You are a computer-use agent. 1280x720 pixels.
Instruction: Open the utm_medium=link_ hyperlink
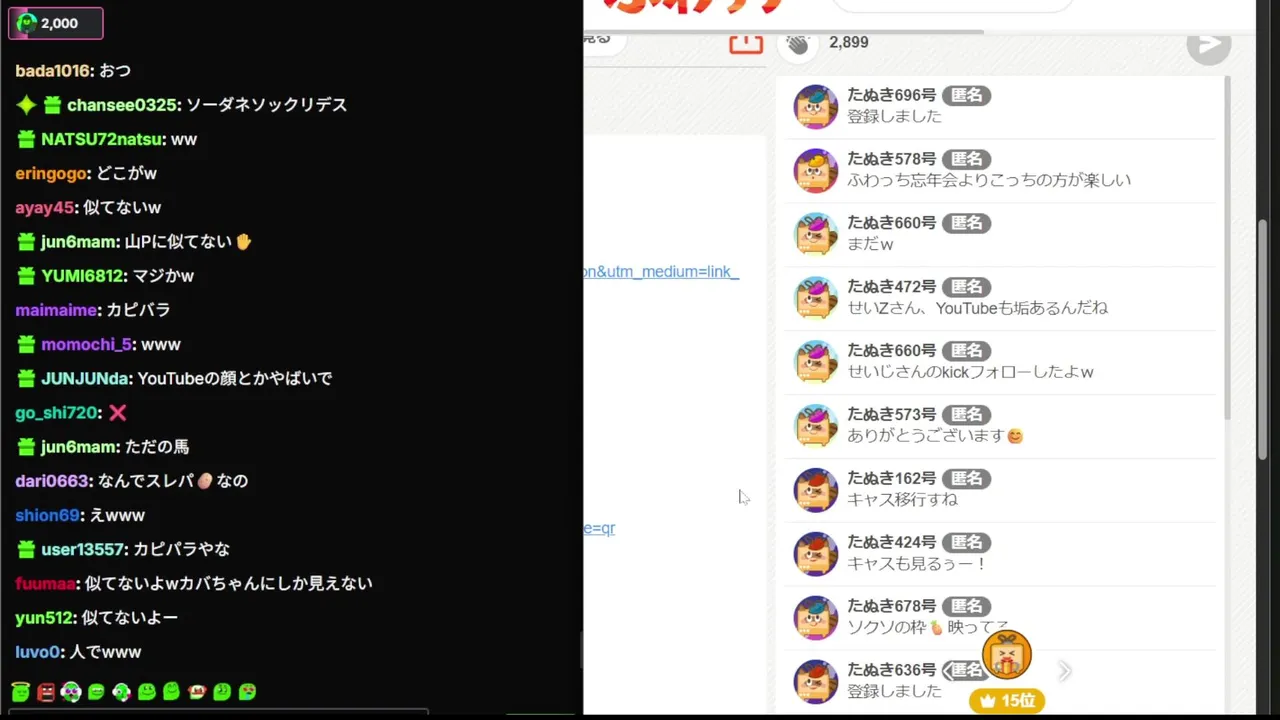(x=662, y=271)
